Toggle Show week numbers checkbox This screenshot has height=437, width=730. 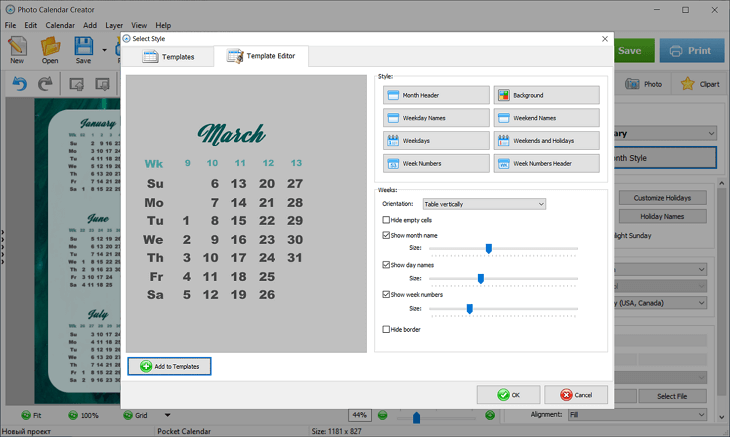(386, 294)
